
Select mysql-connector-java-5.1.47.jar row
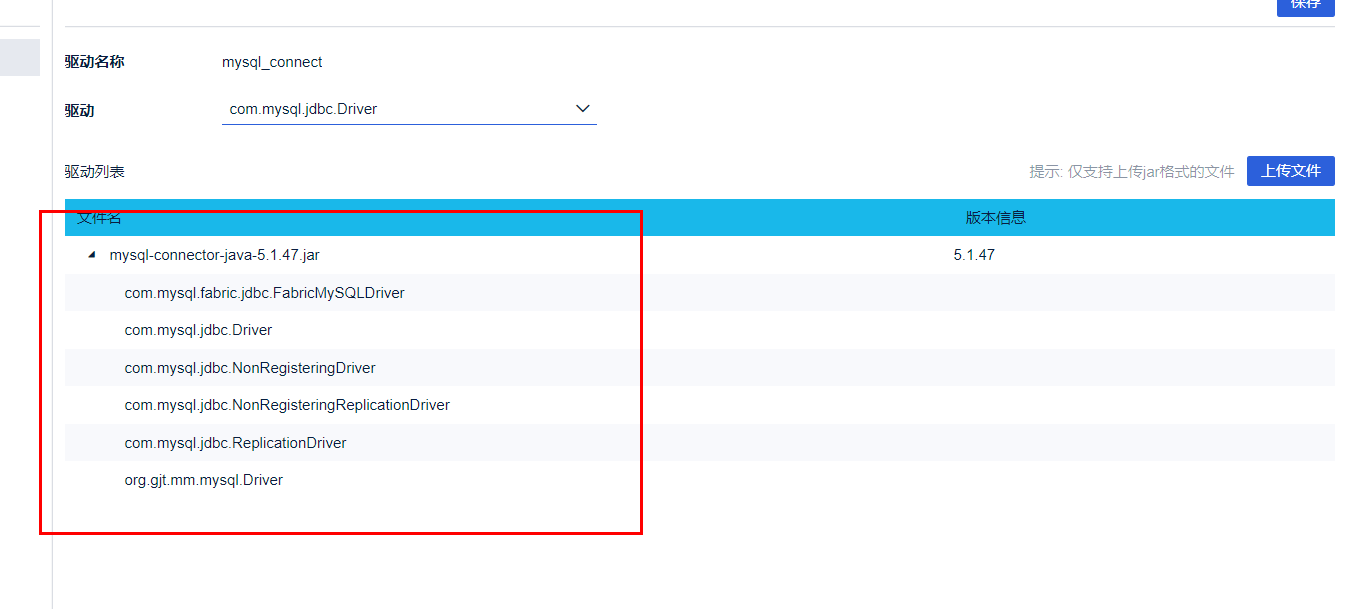(700, 255)
